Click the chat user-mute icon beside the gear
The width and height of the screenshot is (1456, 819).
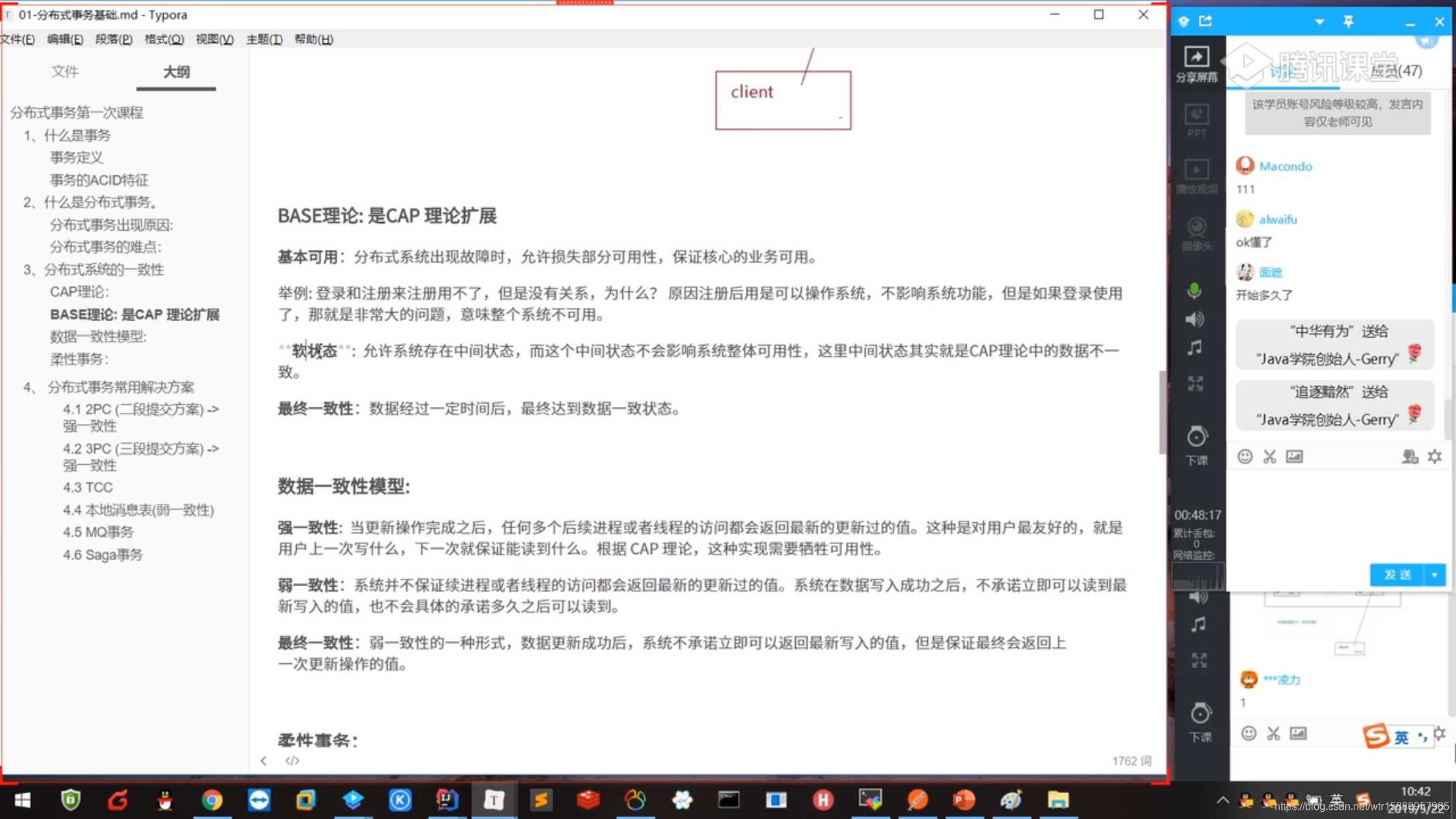coord(1410,456)
